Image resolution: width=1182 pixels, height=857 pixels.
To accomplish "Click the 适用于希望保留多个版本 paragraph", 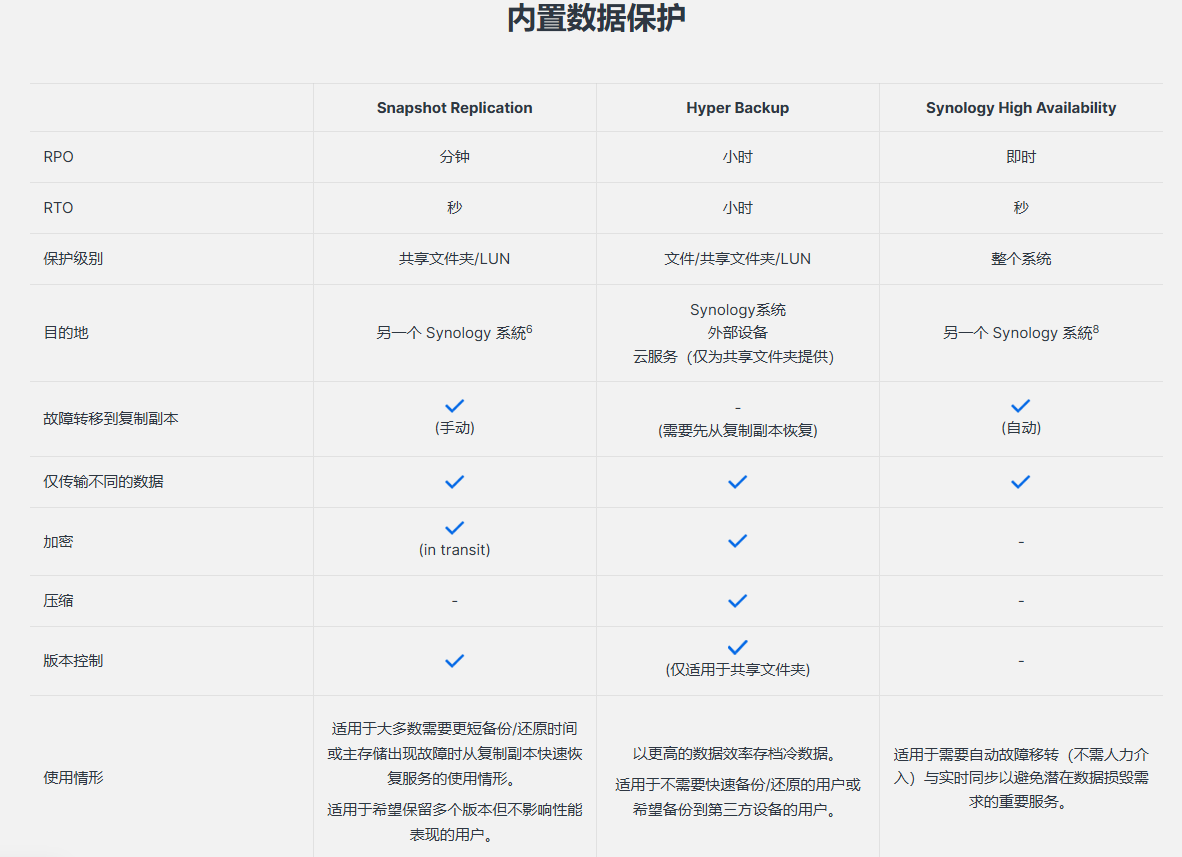I will [455, 822].
